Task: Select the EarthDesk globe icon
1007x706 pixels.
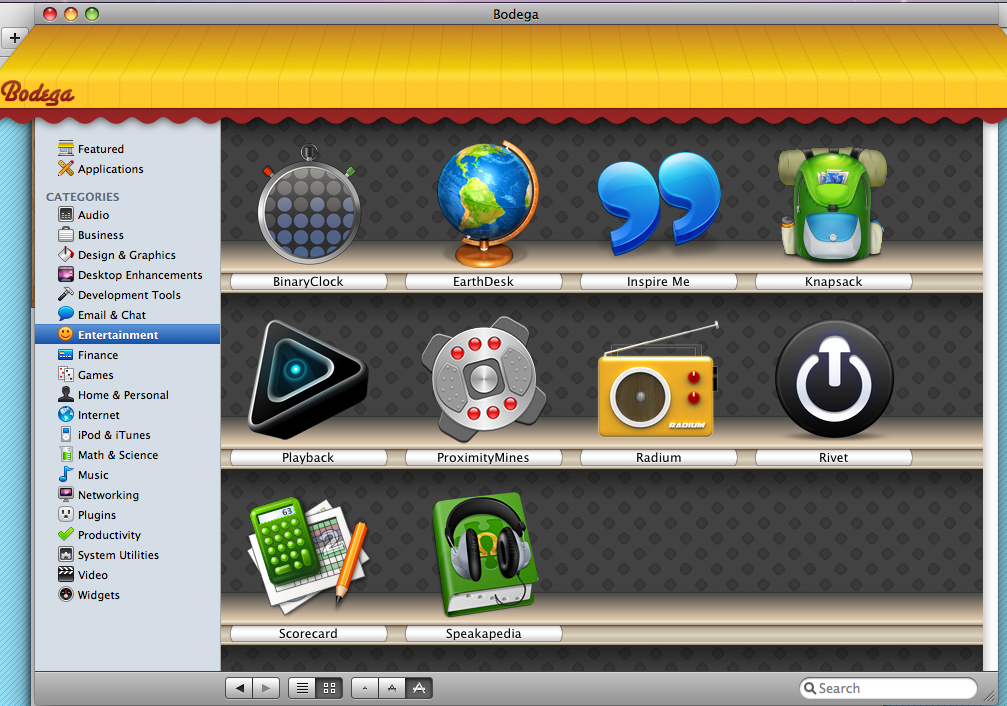Action: [486, 204]
